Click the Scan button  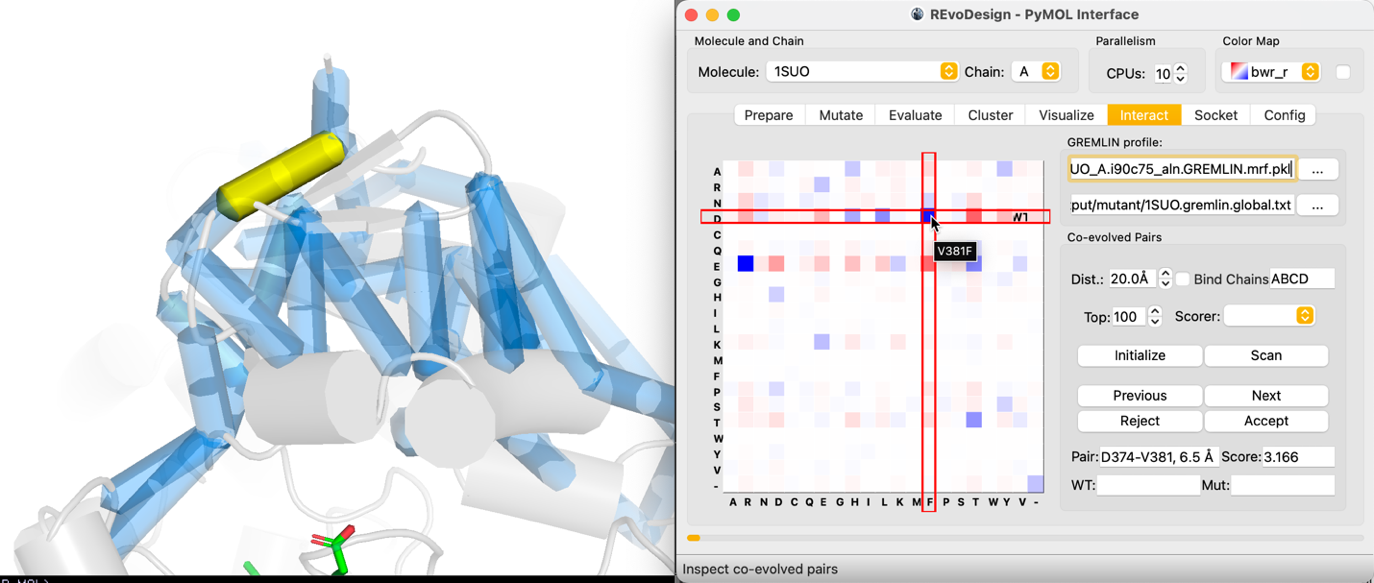pyautogui.click(x=1266, y=355)
